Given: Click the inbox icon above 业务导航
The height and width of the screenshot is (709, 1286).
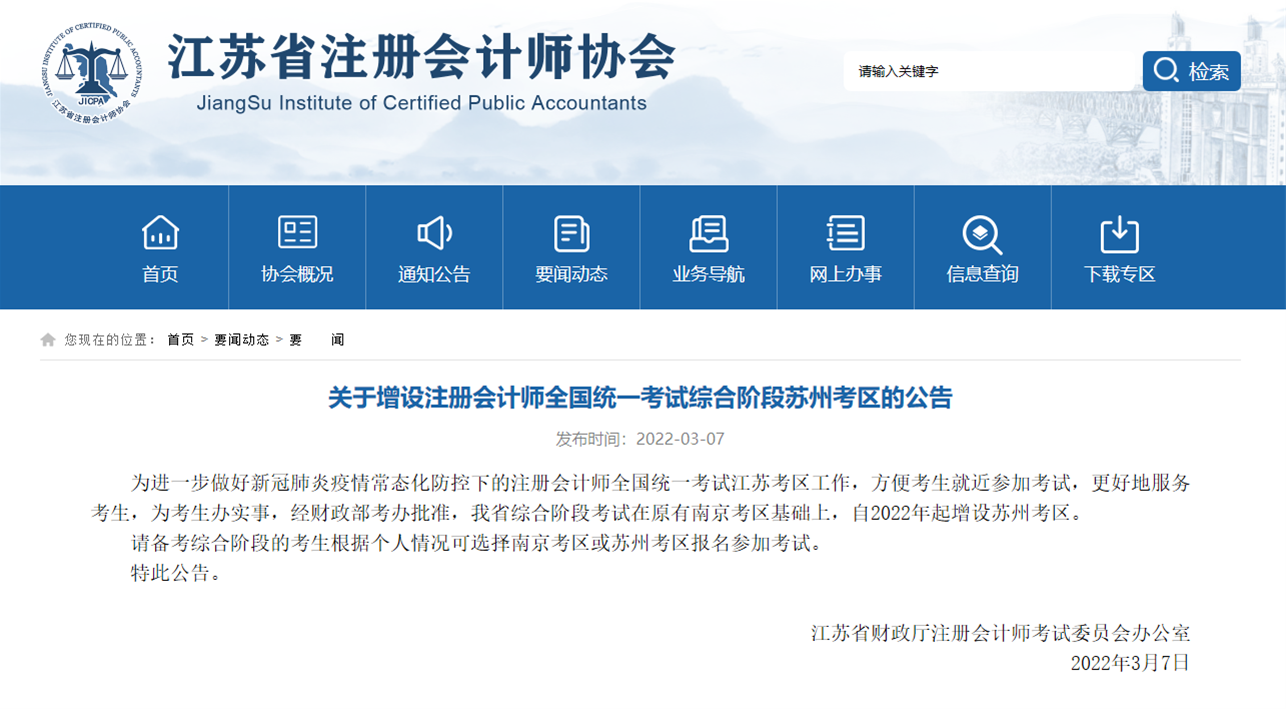Looking at the screenshot, I should pos(708,233).
